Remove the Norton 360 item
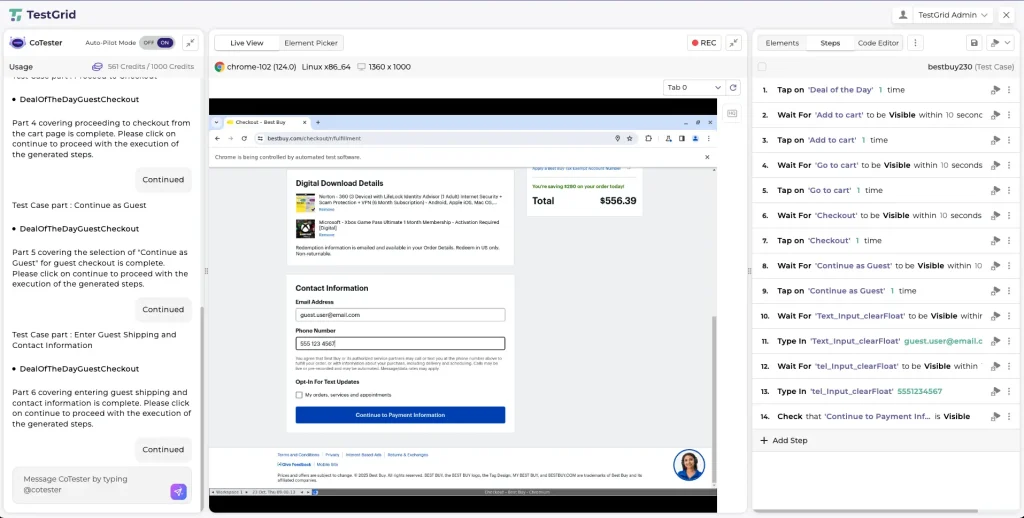This screenshot has height=518, width=1024. coord(326,210)
